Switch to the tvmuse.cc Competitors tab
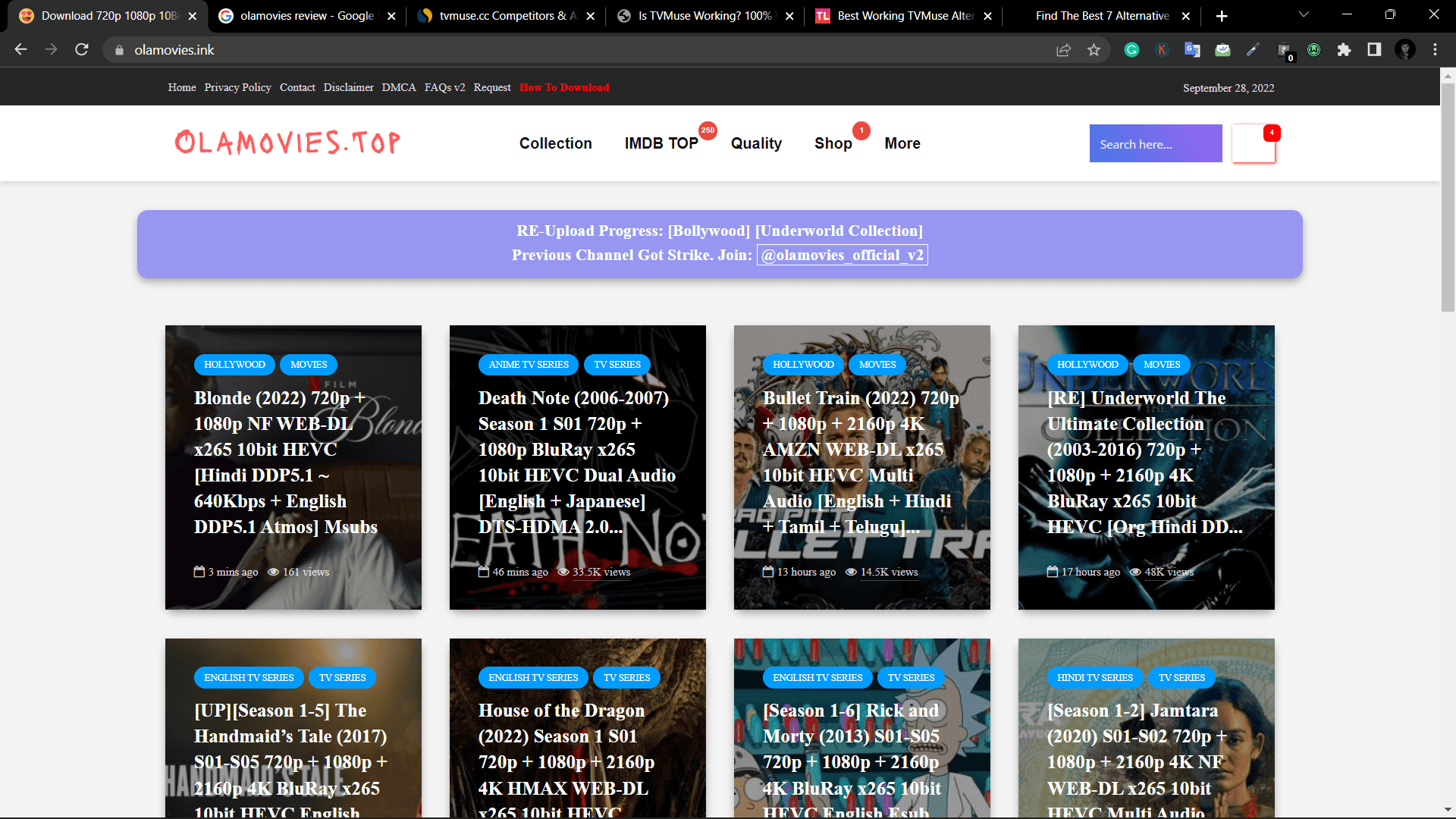 coord(507,16)
